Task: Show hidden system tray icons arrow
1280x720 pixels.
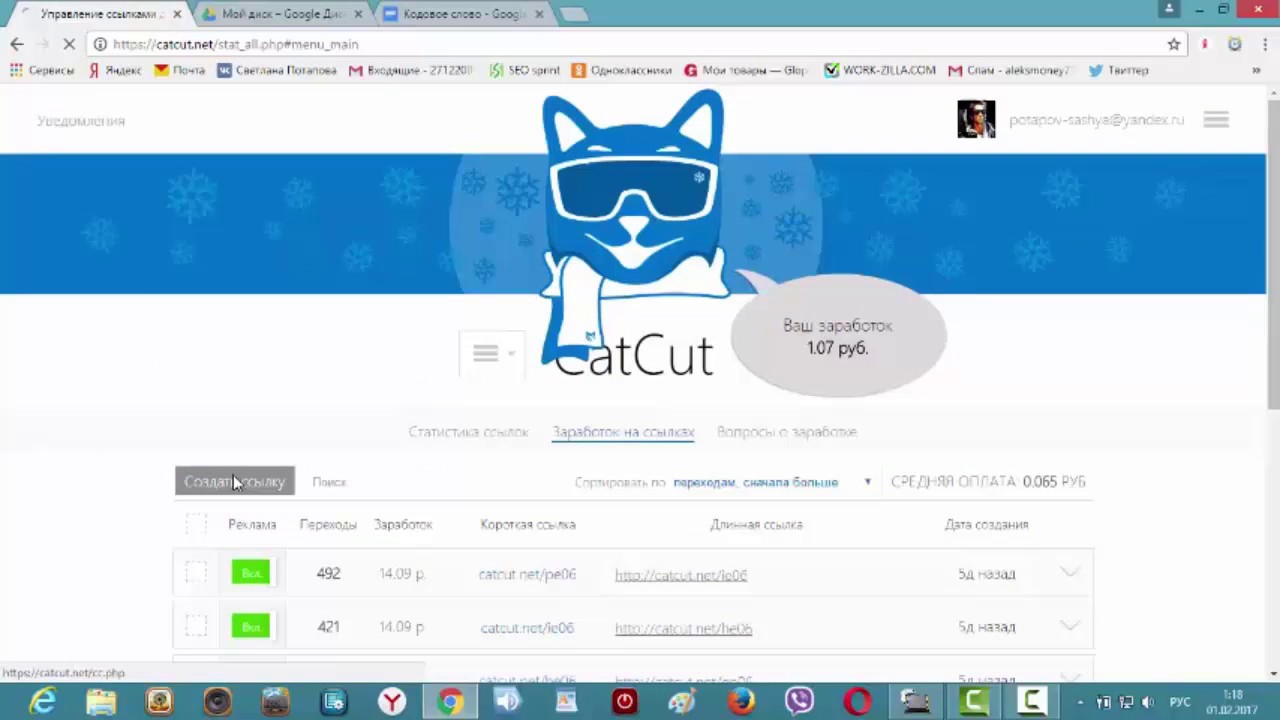Action: tap(1080, 702)
